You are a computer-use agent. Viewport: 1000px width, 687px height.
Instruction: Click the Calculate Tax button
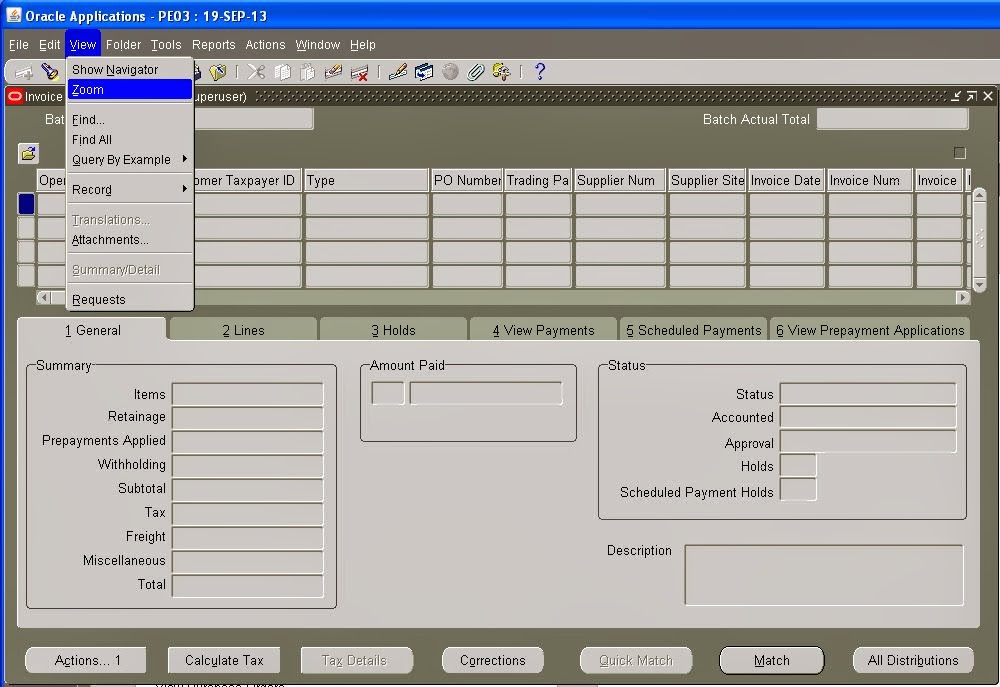click(x=224, y=660)
